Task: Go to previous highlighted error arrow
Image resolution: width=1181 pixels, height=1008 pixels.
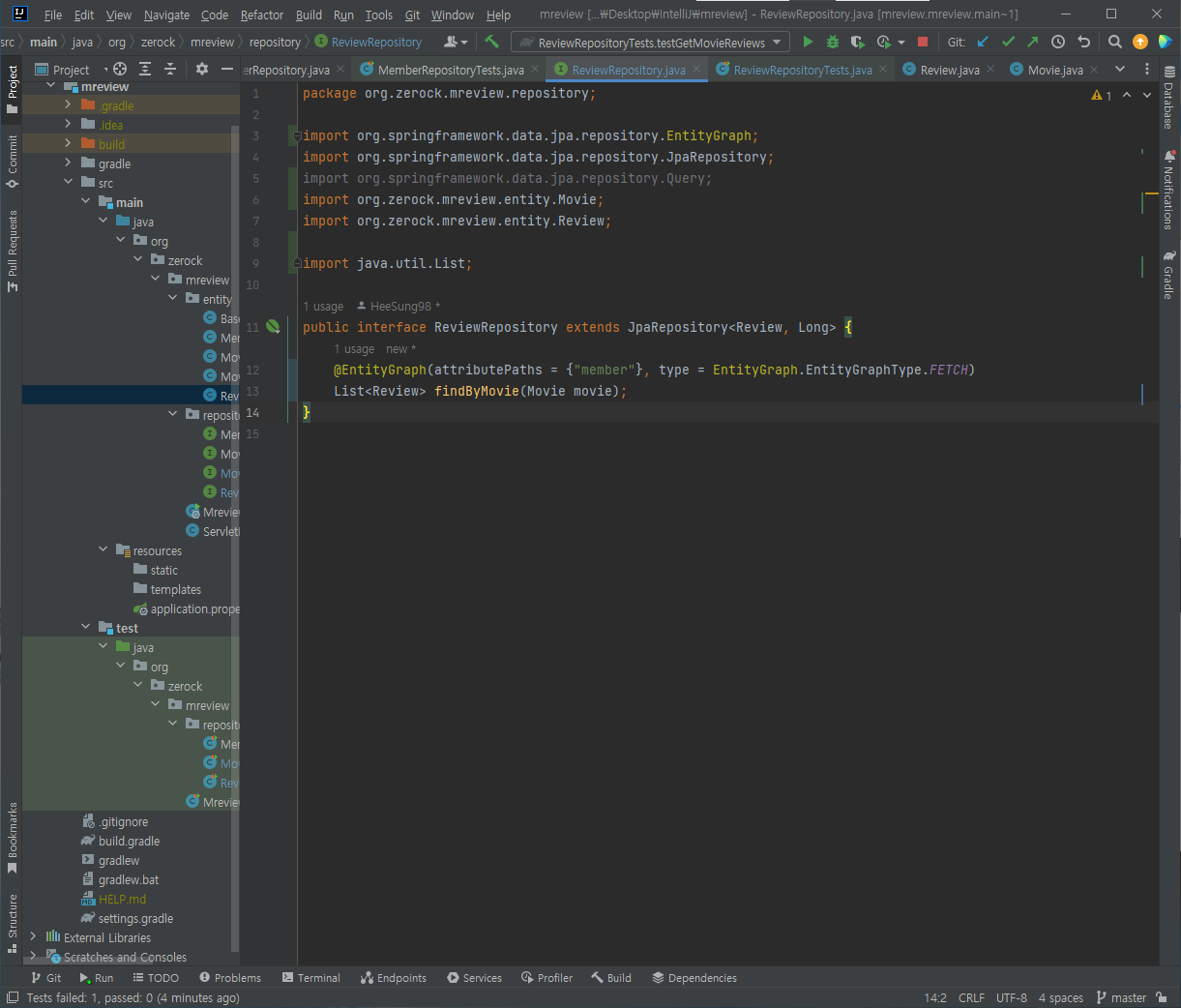Action: click(1127, 95)
